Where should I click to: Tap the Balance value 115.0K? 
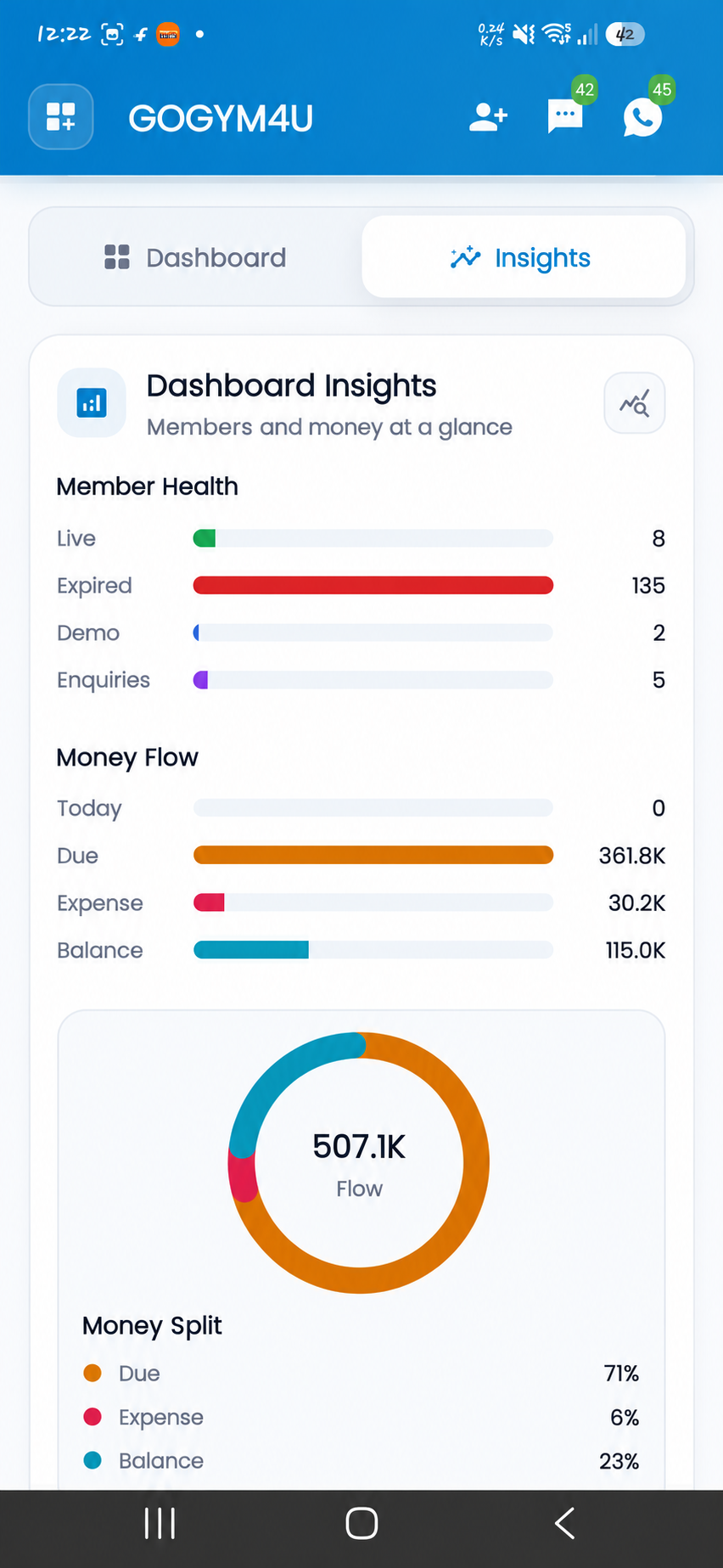pyautogui.click(x=636, y=950)
